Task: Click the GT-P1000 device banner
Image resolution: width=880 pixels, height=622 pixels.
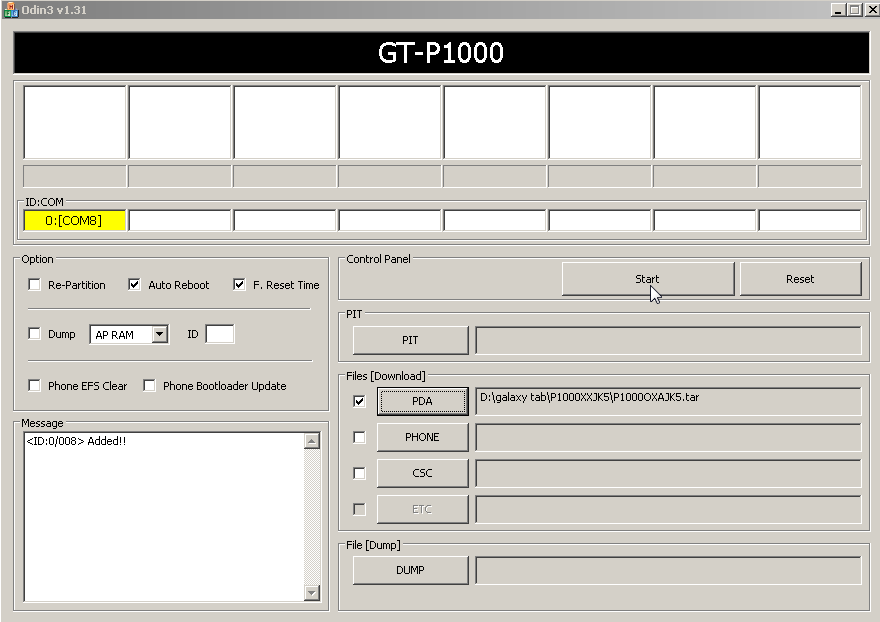Action: point(441,53)
